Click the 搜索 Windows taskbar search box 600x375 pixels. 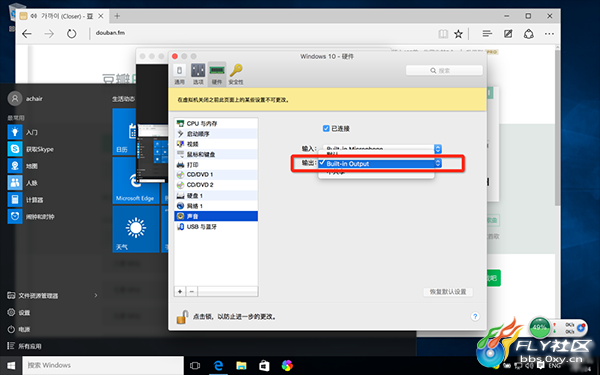coord(103,365)
